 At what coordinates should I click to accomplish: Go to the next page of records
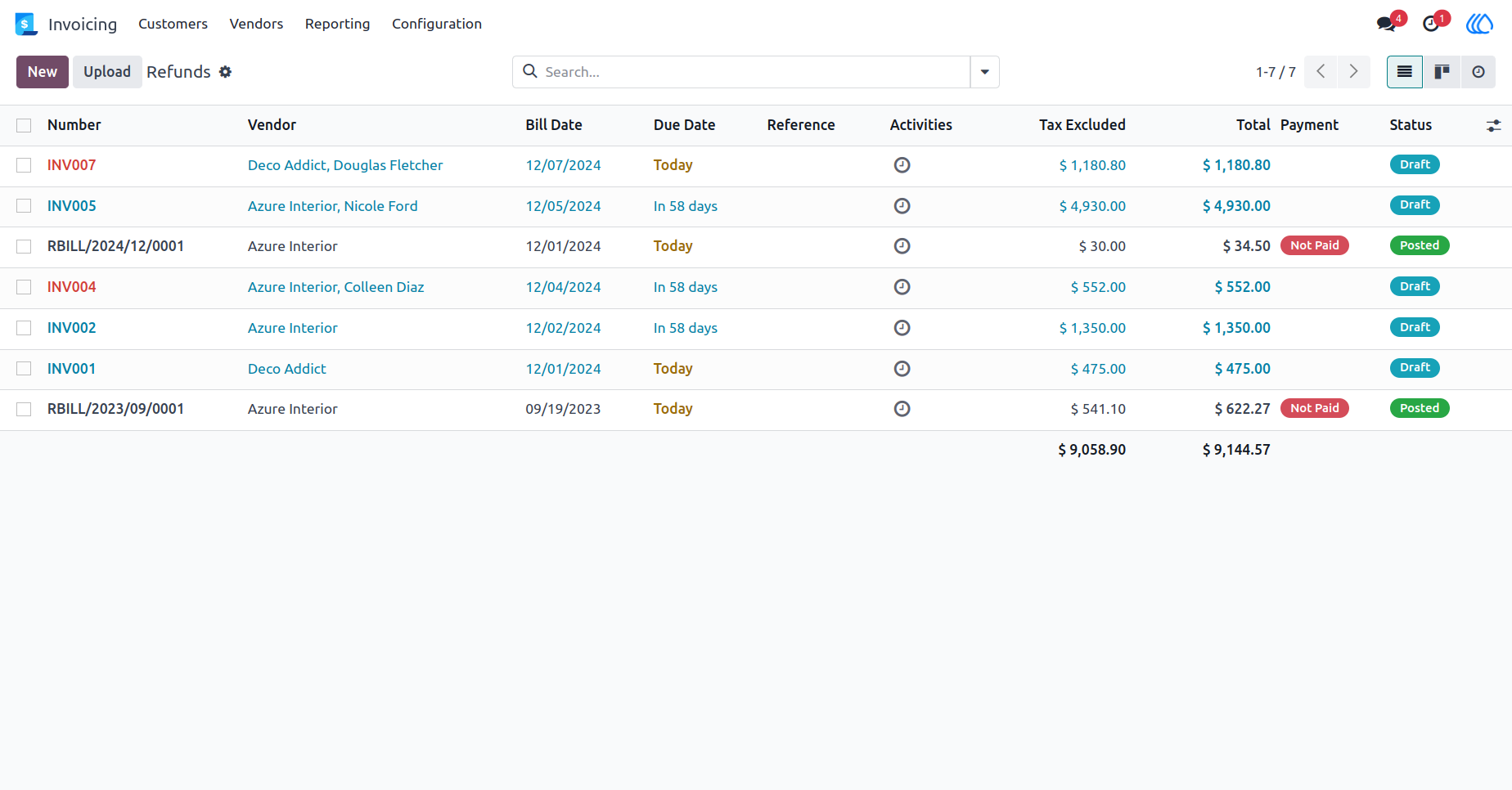pyautogui.click(x=1353, y=72)
